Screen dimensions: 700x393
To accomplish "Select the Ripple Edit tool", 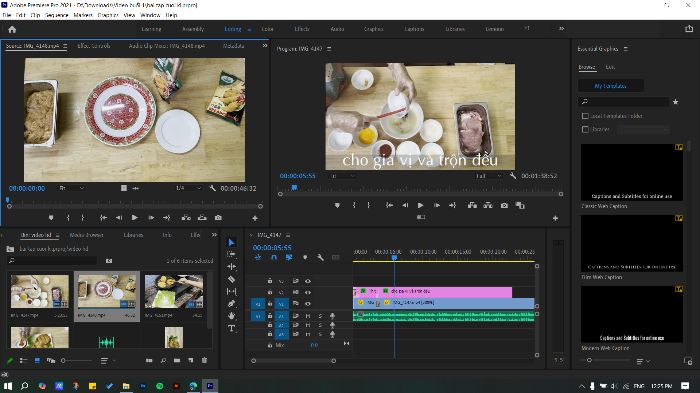I will point(231,267).
